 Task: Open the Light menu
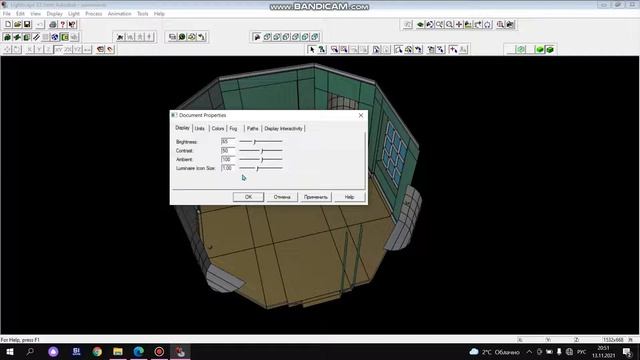click(74, 13)
